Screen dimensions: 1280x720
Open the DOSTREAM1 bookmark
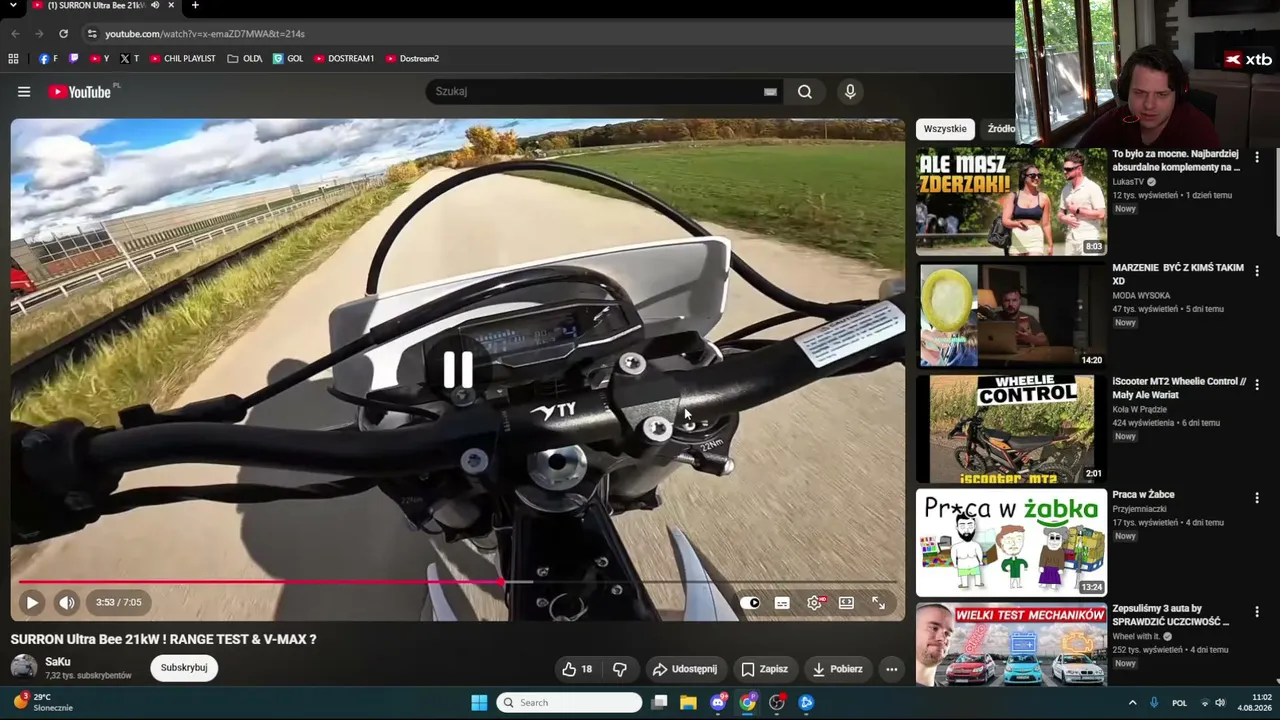click(x=344, y=59)
